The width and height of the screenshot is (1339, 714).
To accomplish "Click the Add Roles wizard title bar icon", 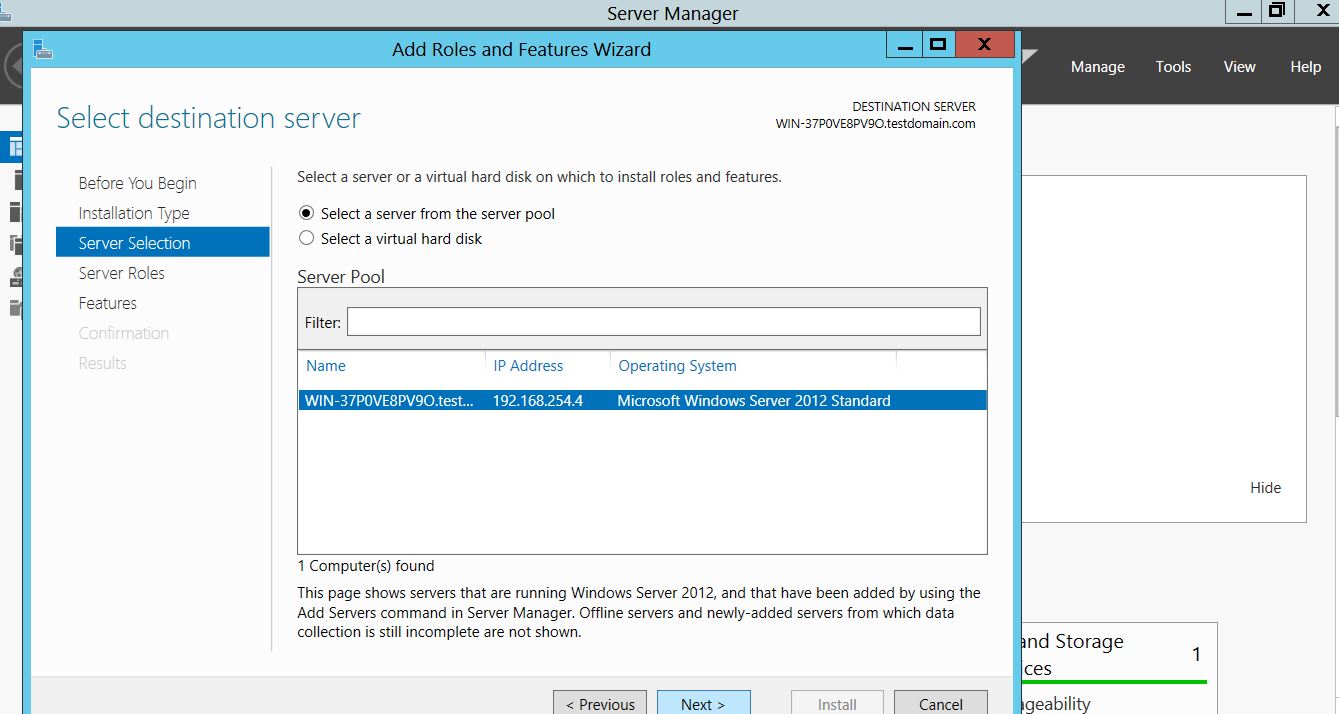I will [43, 49].
